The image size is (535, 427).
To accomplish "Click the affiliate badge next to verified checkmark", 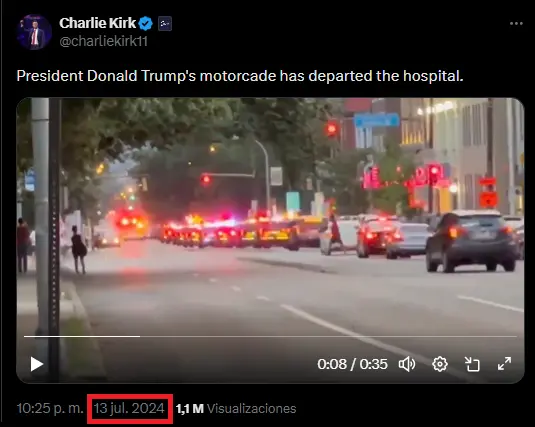I will click(165, 24).
